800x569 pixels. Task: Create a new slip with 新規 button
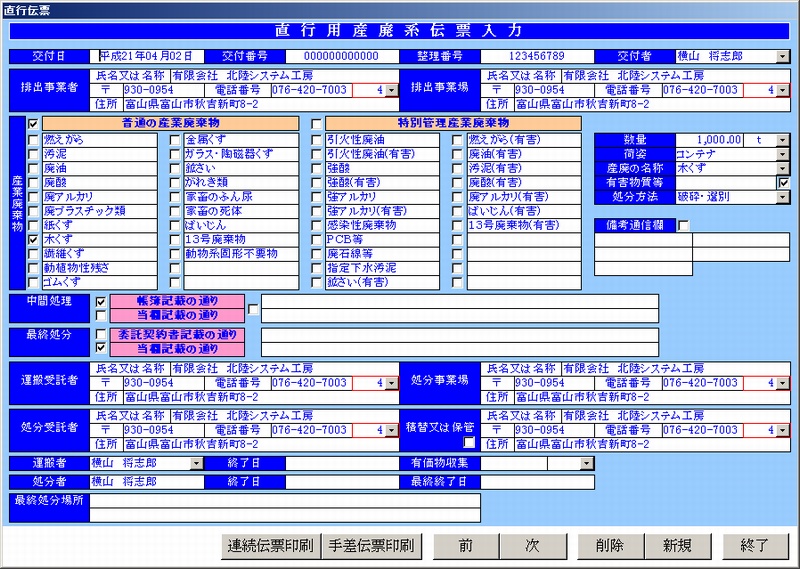coord(677,546)
